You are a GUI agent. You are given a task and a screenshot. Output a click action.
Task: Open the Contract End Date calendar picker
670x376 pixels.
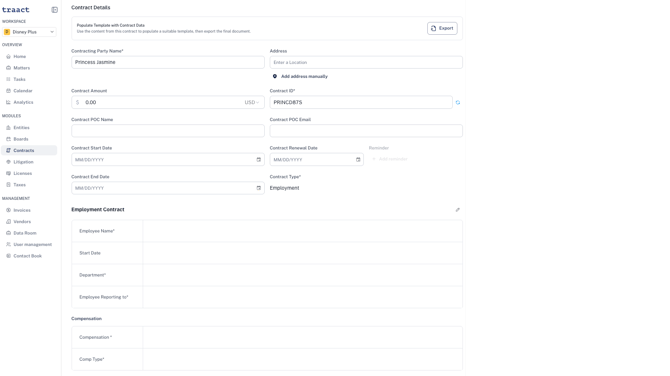click(x=259, y=188)
